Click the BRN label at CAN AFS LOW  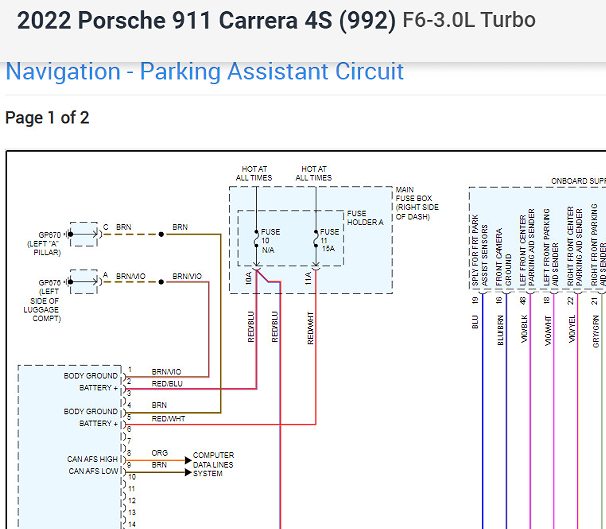[x=159, y=464]
